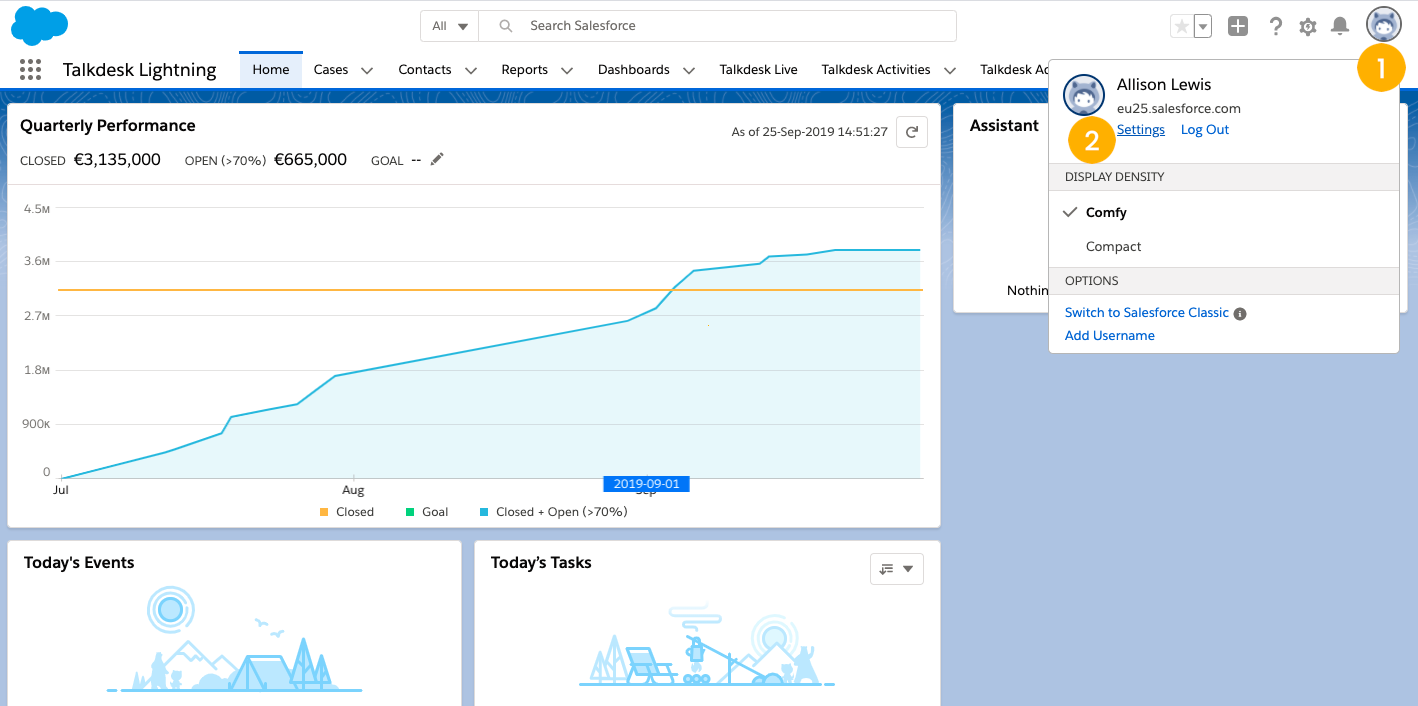This screenshot has height=706, width=1418.
Task: Open the Dashboards tab
Action: (634, 69)
